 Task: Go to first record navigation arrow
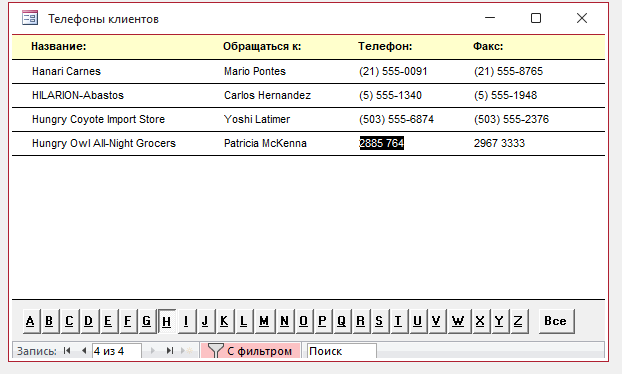point(67,351)
